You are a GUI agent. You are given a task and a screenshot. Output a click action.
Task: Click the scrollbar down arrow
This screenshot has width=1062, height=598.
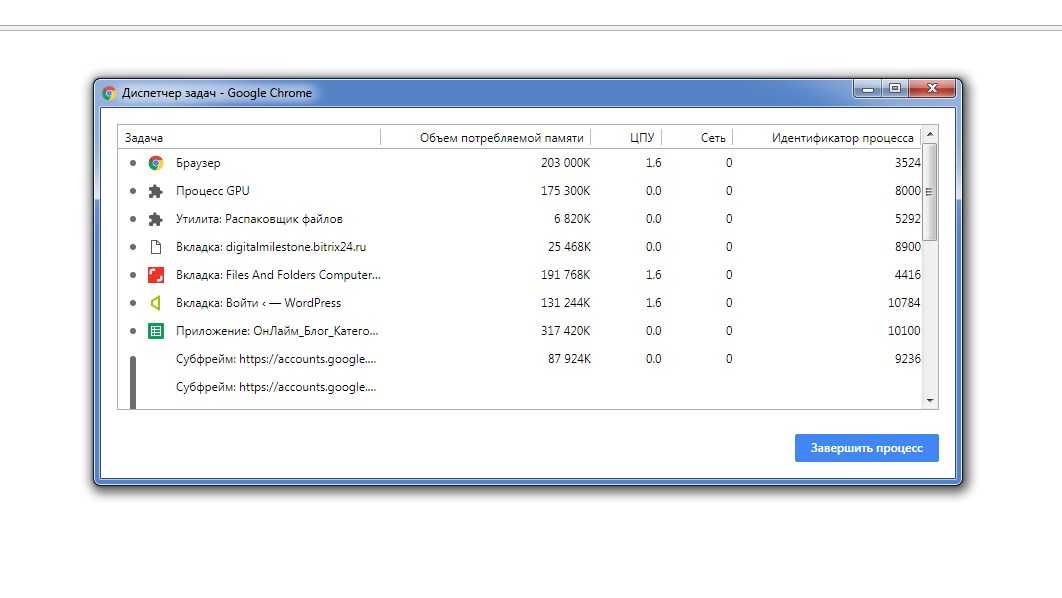930,400
